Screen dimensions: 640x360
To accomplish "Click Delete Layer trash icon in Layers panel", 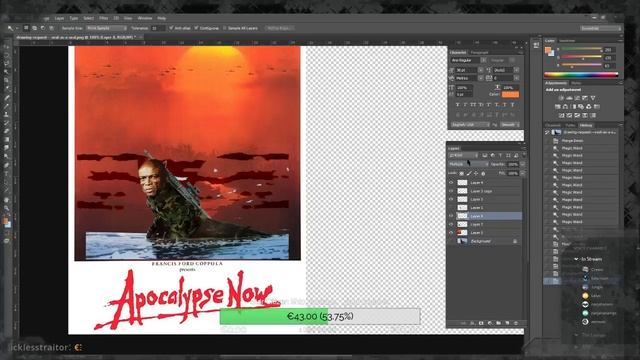I will coord(516,323).
